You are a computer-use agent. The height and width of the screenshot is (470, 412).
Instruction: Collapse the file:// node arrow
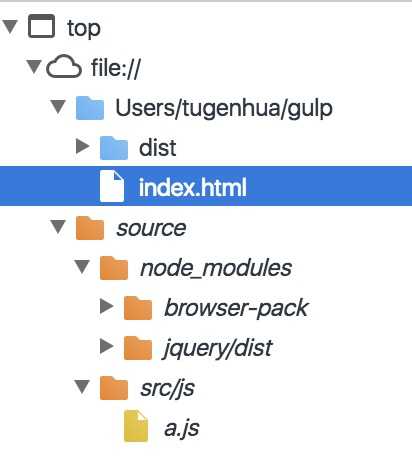(34, 67)
